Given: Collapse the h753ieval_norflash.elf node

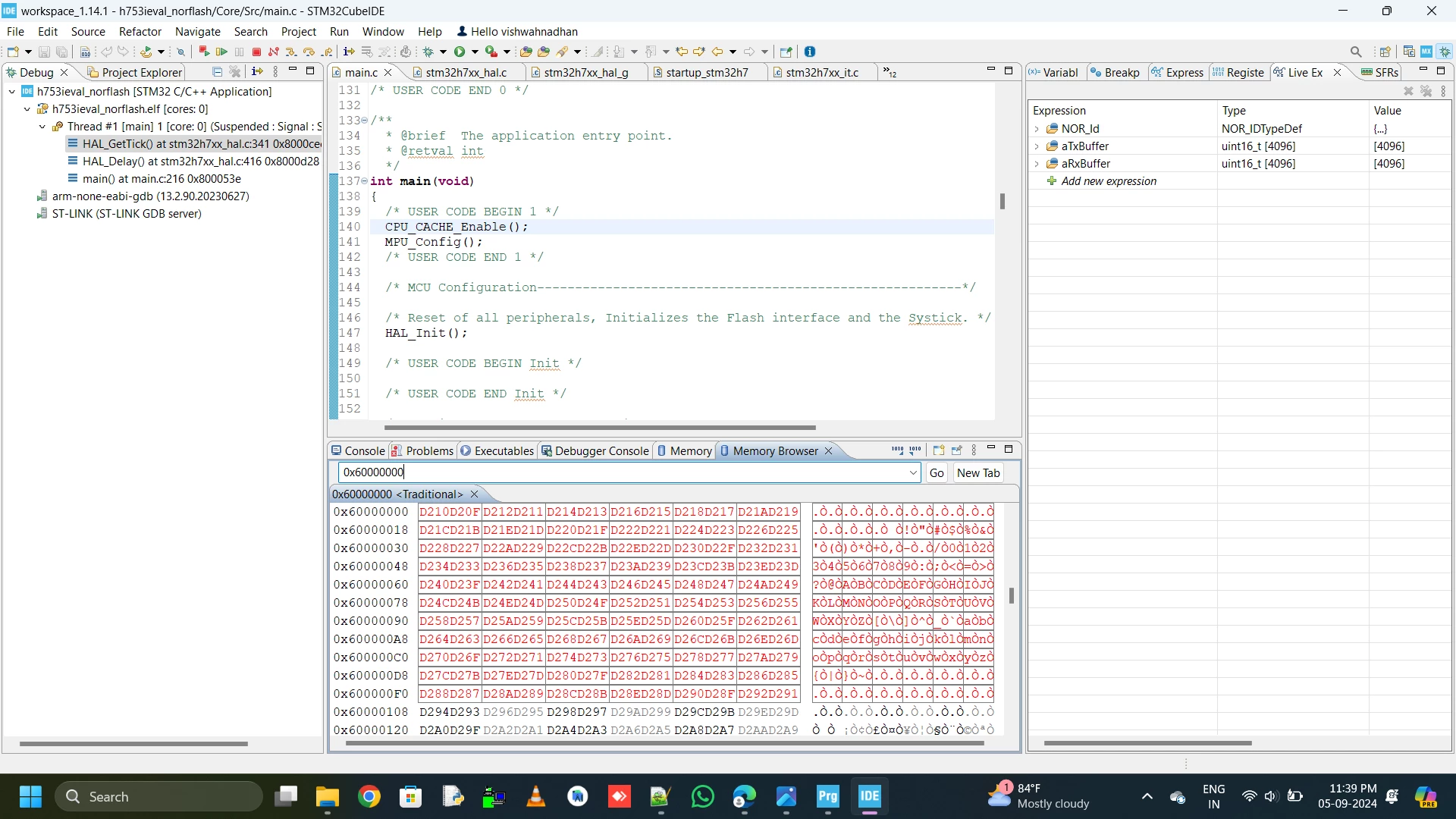Looking at the screenshot, I should (27, 109).
